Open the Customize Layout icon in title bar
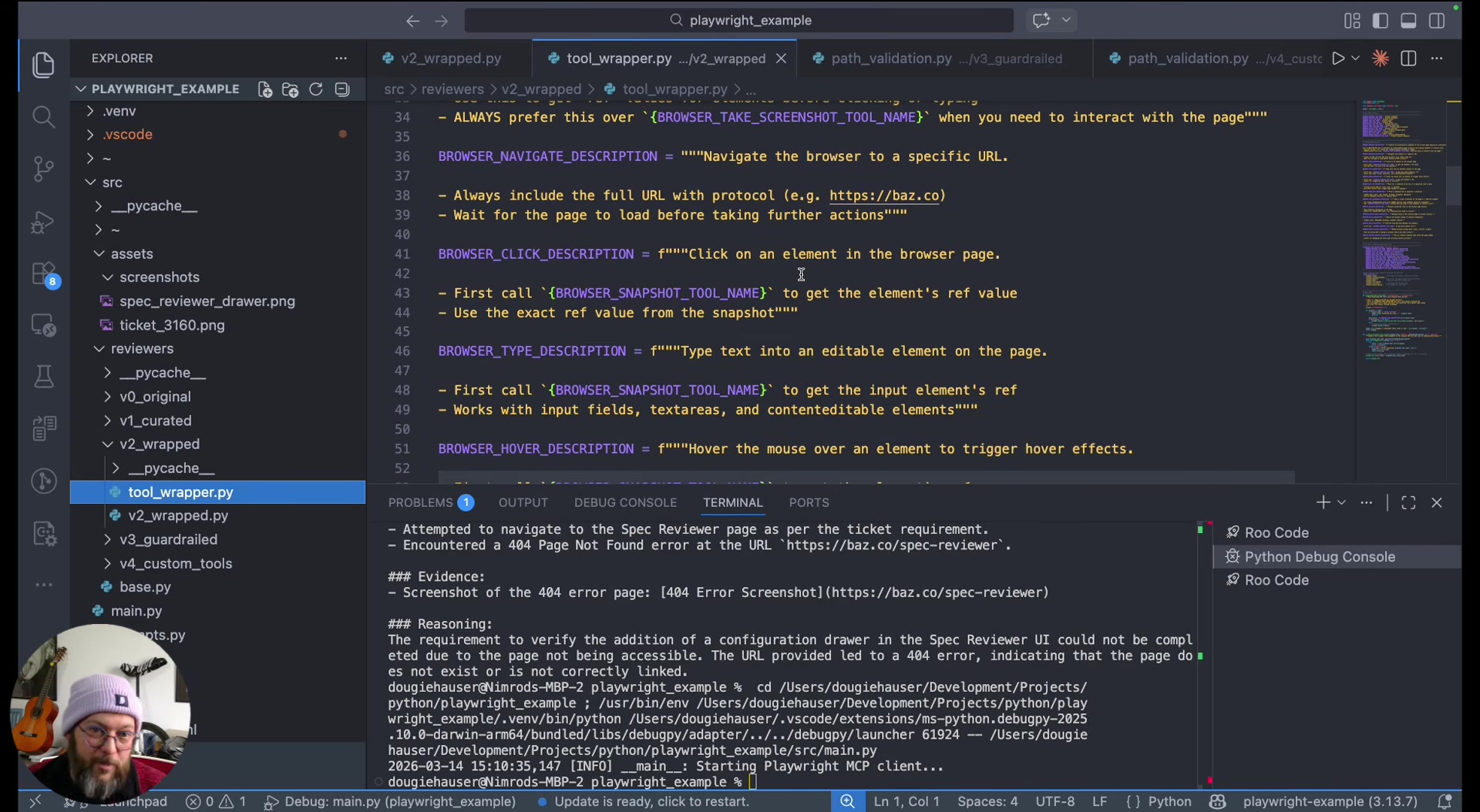 (1352, 21)
